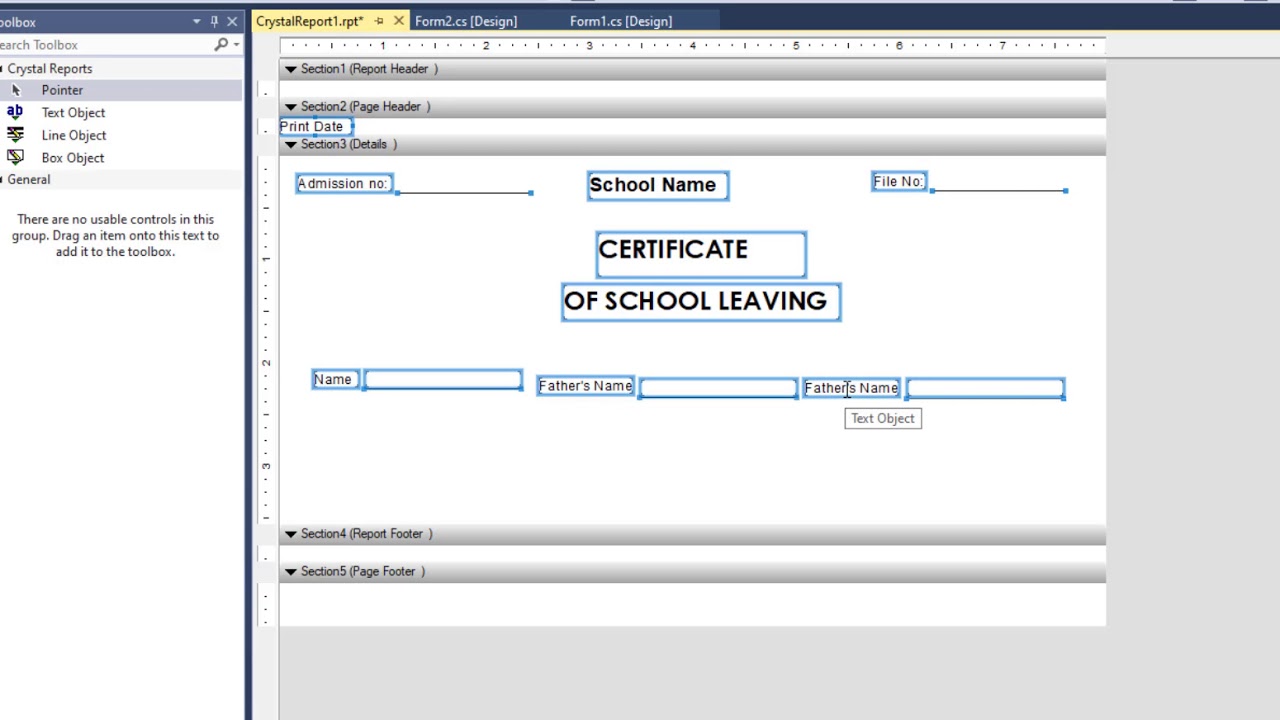Select the OF SCHOOL LEAVING heading object

tap(701, 302)
